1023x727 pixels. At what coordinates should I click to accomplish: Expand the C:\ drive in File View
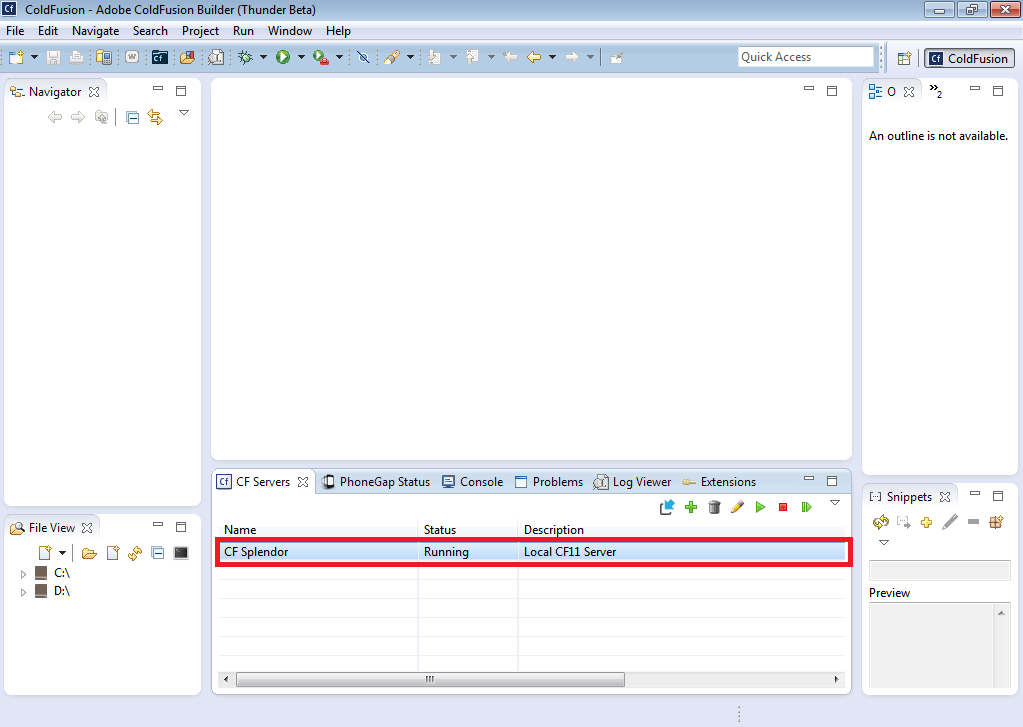point(23,573)
